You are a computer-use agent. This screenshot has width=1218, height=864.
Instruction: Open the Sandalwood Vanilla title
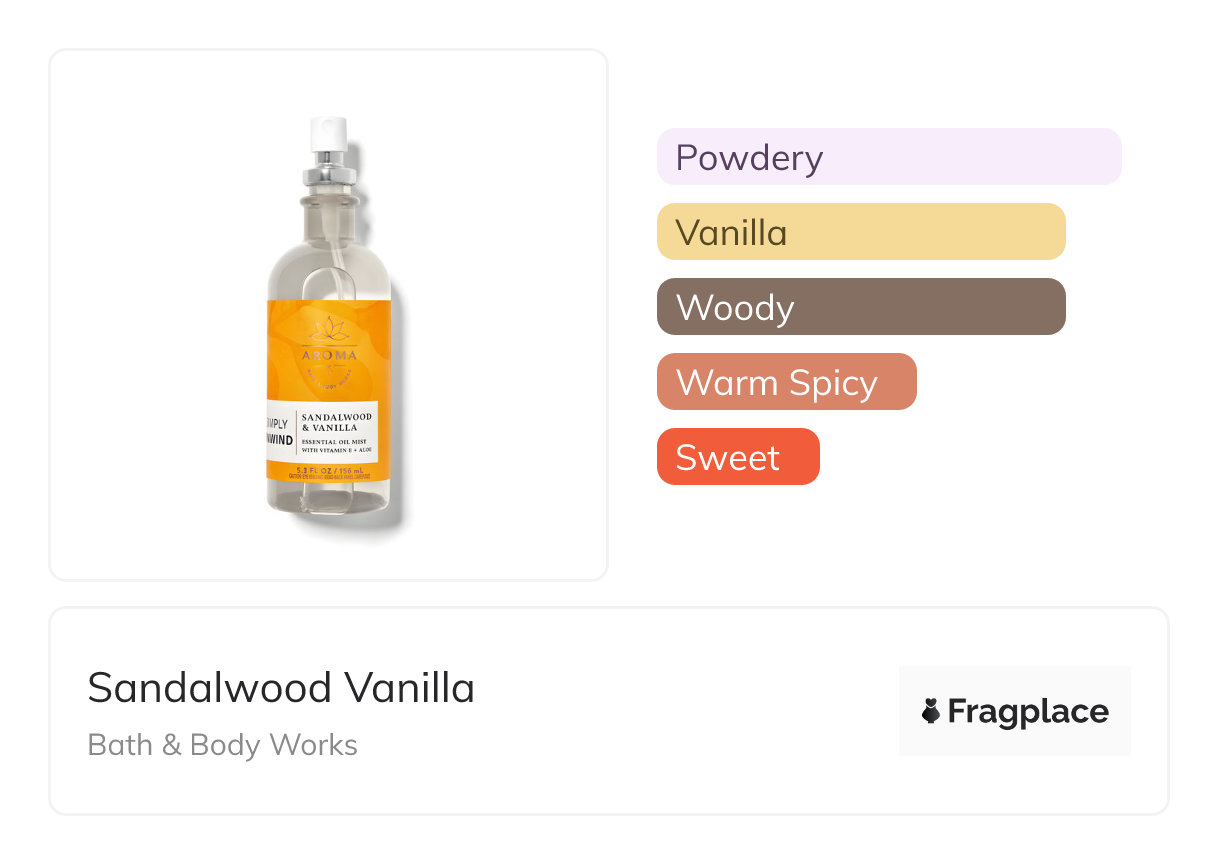click(281, 688)
